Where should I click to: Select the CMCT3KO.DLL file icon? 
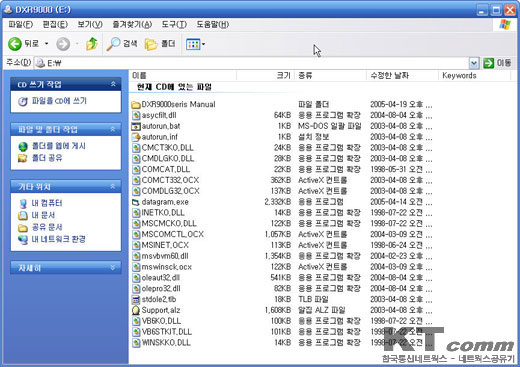(x=136, y=148)
